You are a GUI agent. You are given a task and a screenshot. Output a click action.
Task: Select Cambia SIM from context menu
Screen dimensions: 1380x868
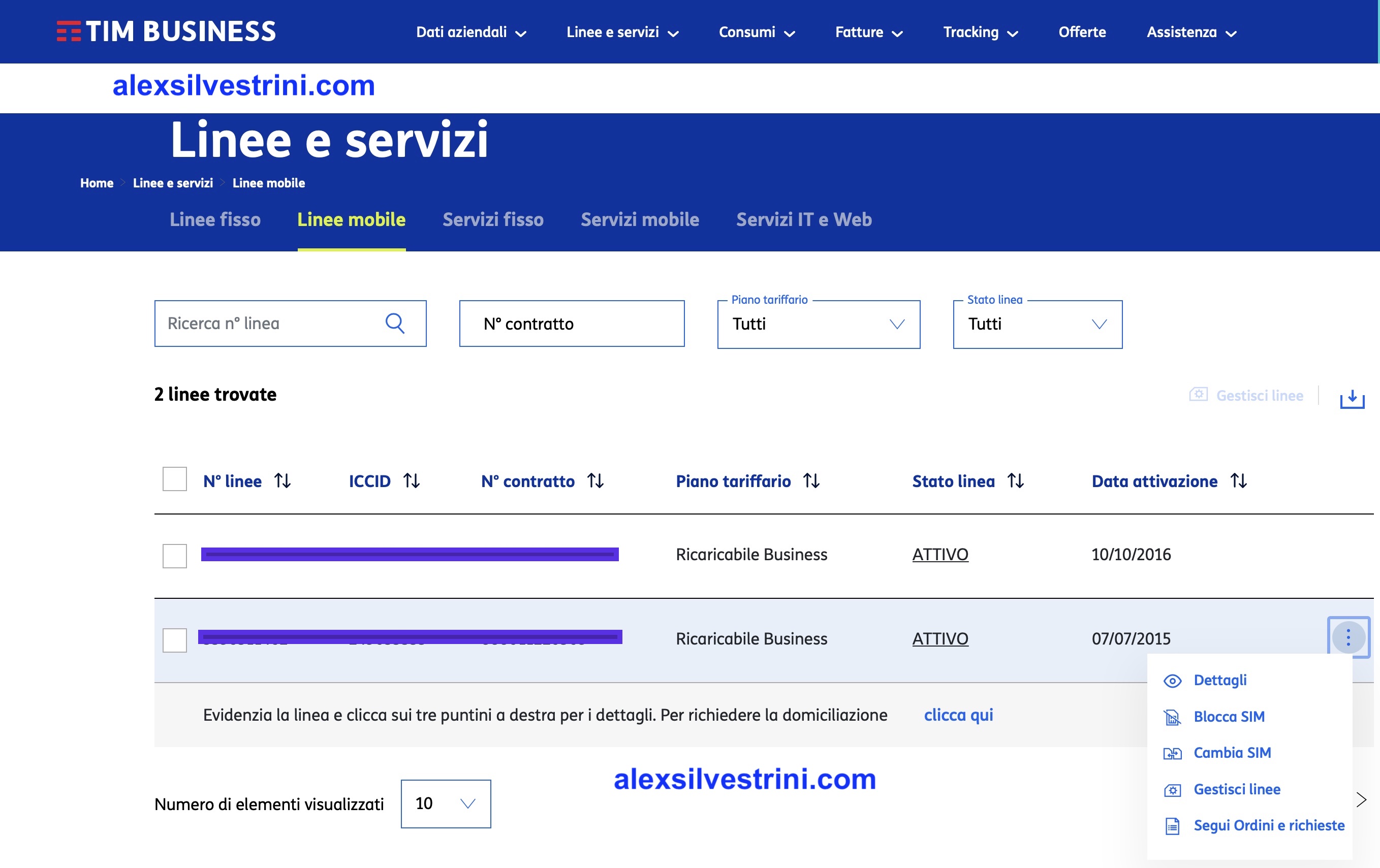(1232, 752)
